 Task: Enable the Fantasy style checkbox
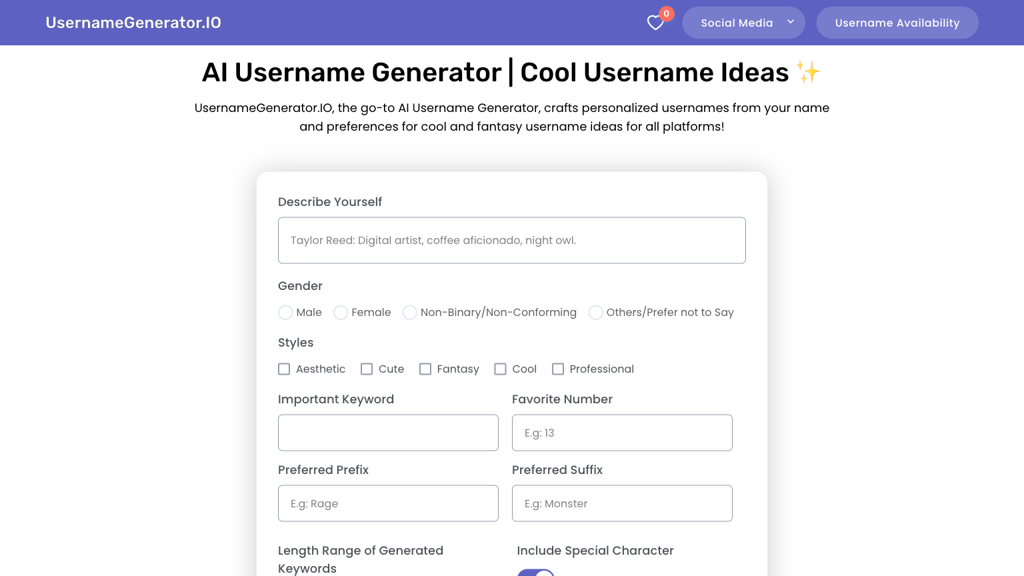pos(424,368)
